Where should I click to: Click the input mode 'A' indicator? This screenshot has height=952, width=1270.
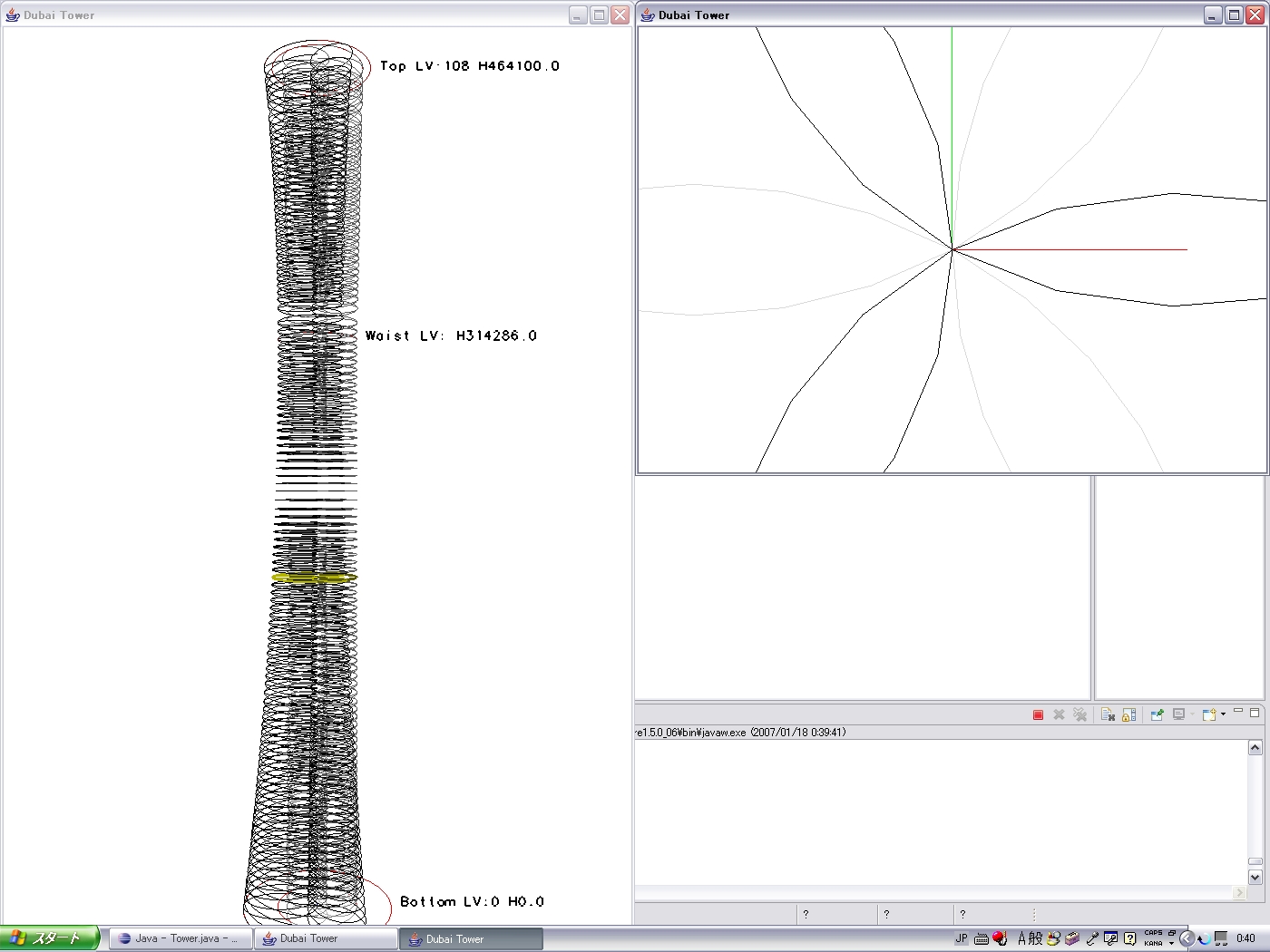click(1022, 938)
